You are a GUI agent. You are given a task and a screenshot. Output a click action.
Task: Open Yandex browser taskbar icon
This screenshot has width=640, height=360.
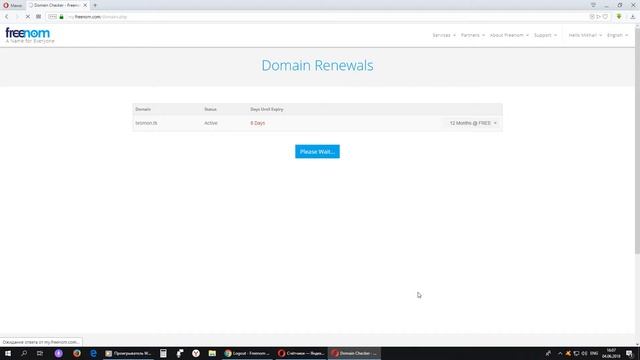196,353
